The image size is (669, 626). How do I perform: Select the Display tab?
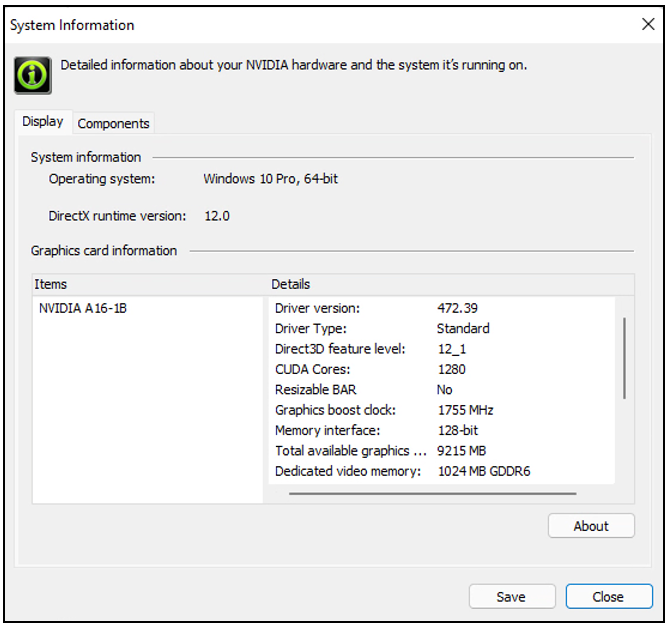(43, 122)
